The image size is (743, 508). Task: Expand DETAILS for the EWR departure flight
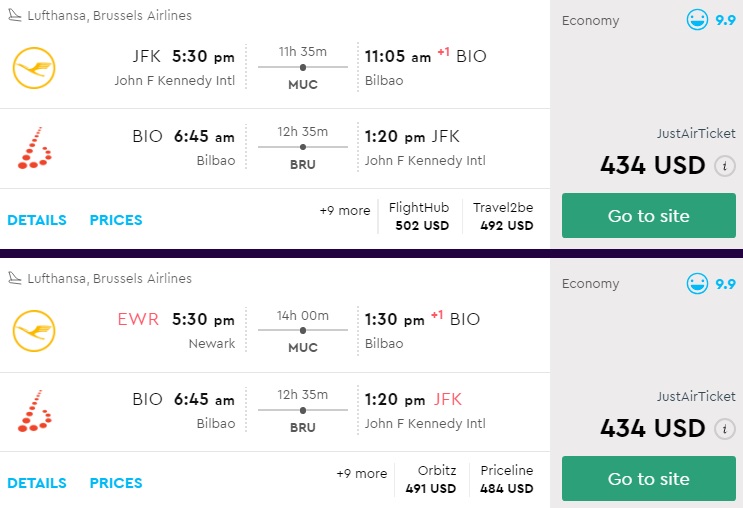point(37,483)
